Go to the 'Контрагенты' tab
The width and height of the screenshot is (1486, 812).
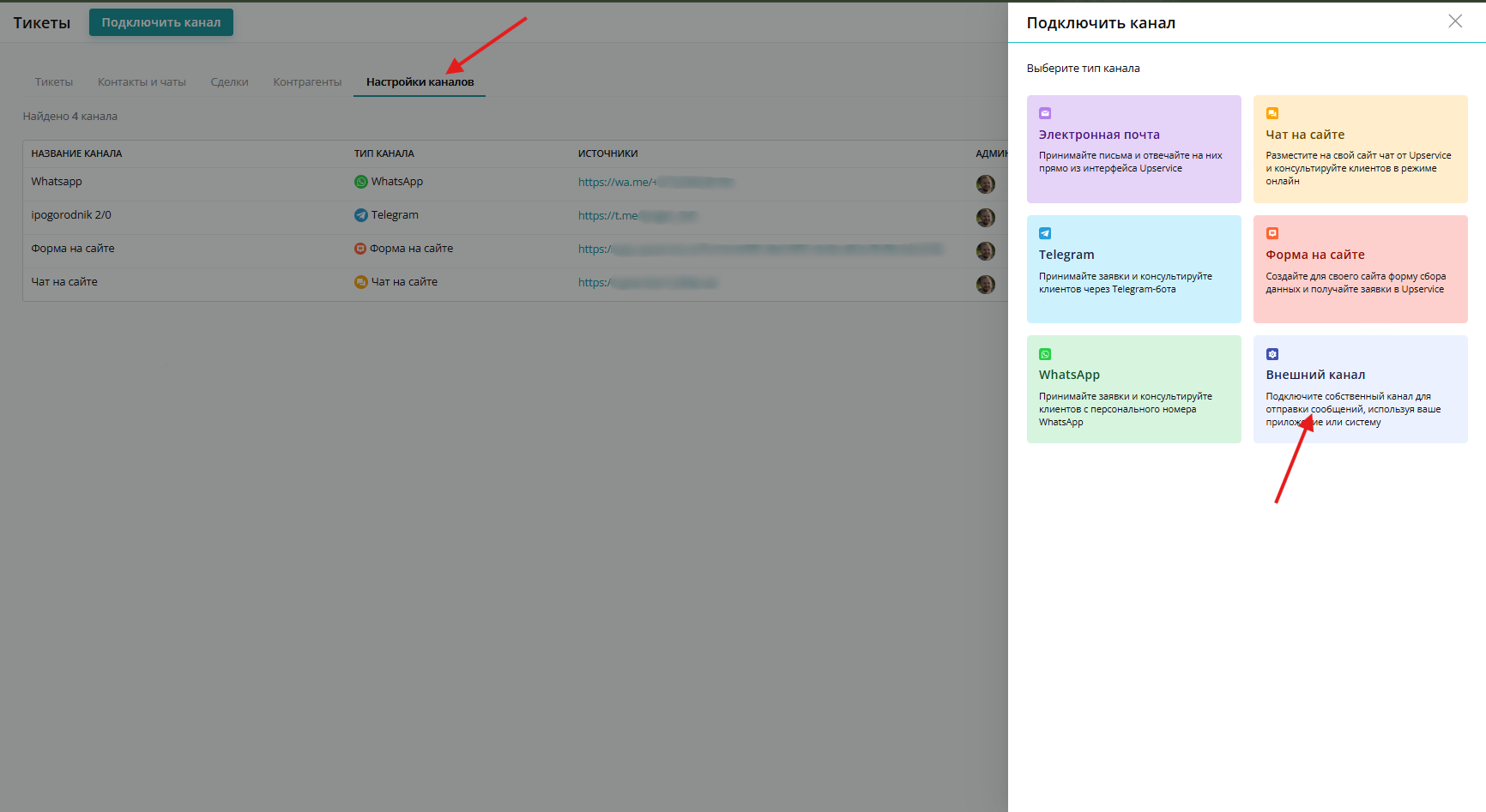pos(307,82)
